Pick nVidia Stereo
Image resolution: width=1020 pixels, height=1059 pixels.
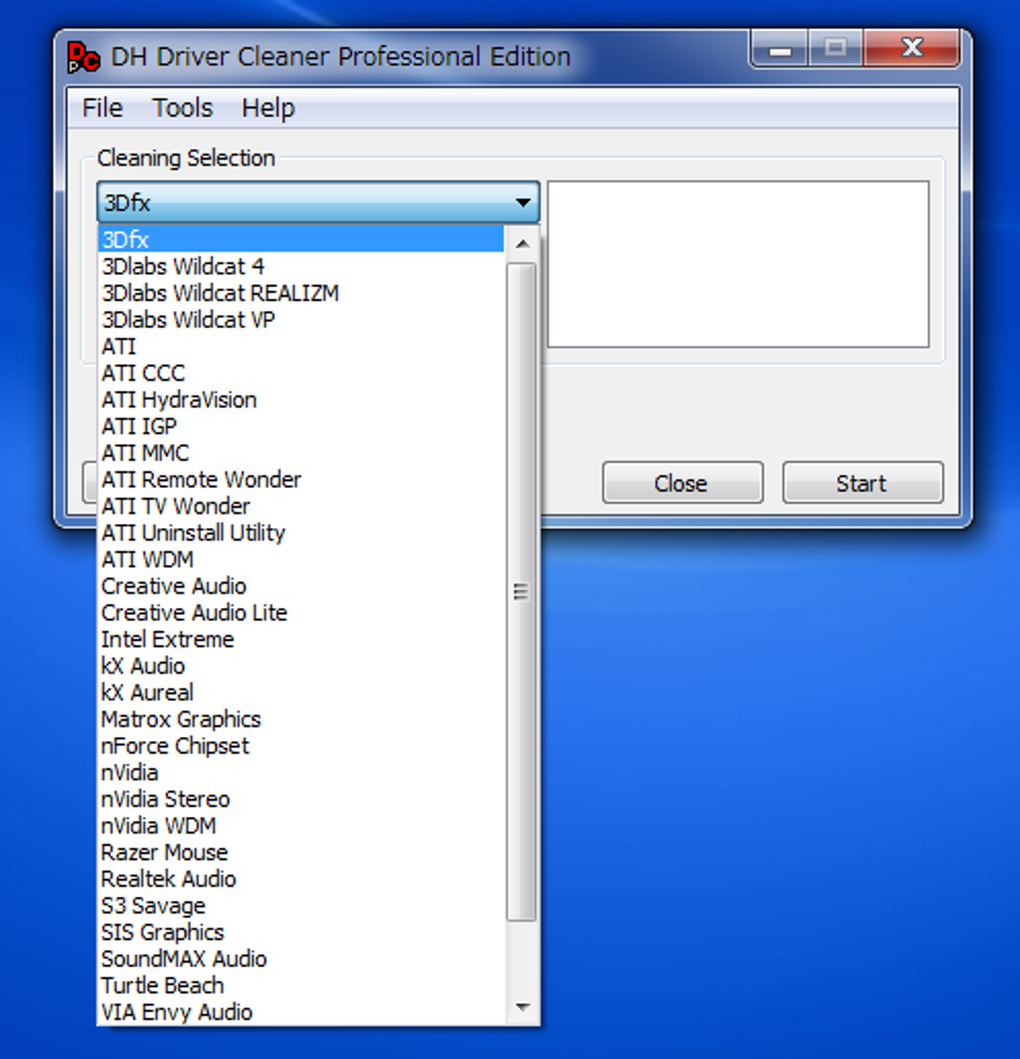pyautogui.click(x=301, y=799)
